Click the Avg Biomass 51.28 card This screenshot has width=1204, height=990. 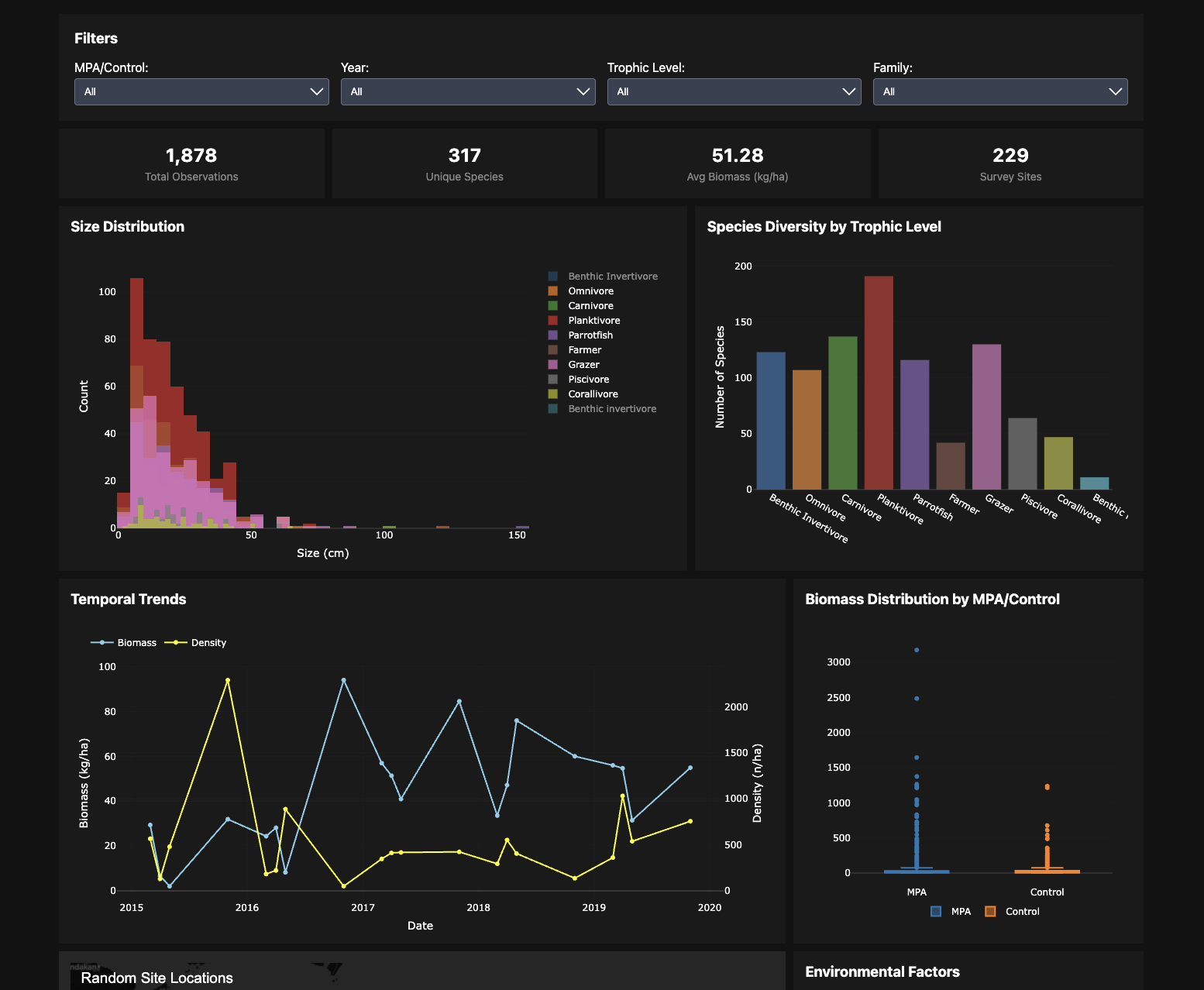738,163
